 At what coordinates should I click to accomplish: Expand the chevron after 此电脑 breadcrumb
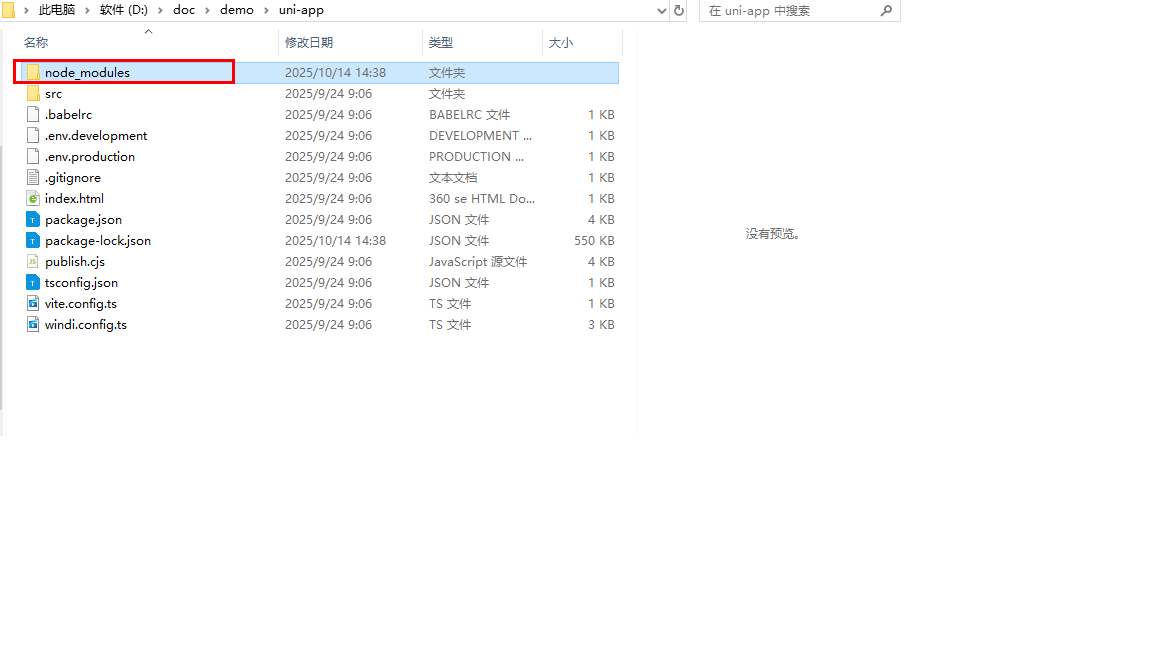click(x=87, y=10)
